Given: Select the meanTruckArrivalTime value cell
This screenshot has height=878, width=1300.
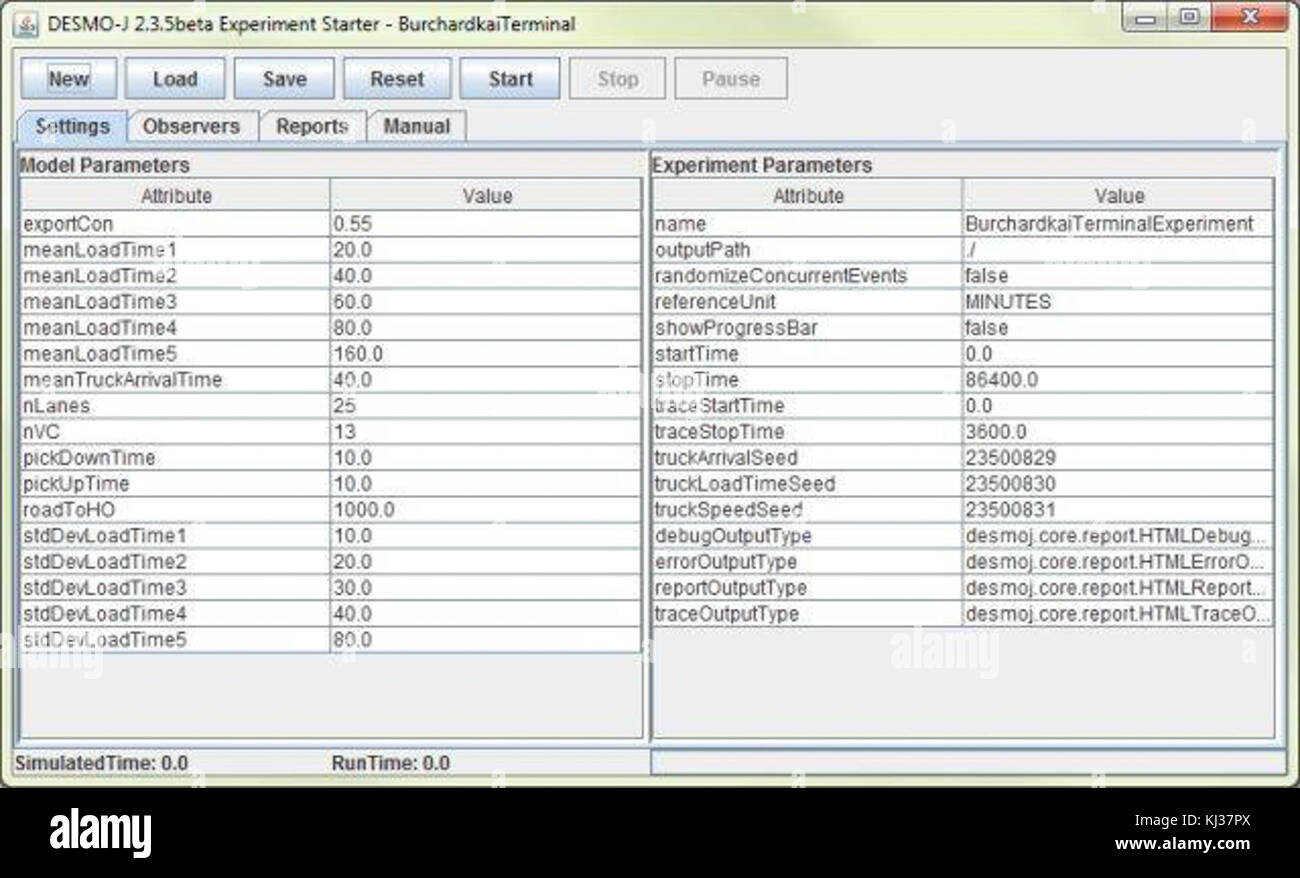Looking at the screenshot, I should tap(486, 380).
